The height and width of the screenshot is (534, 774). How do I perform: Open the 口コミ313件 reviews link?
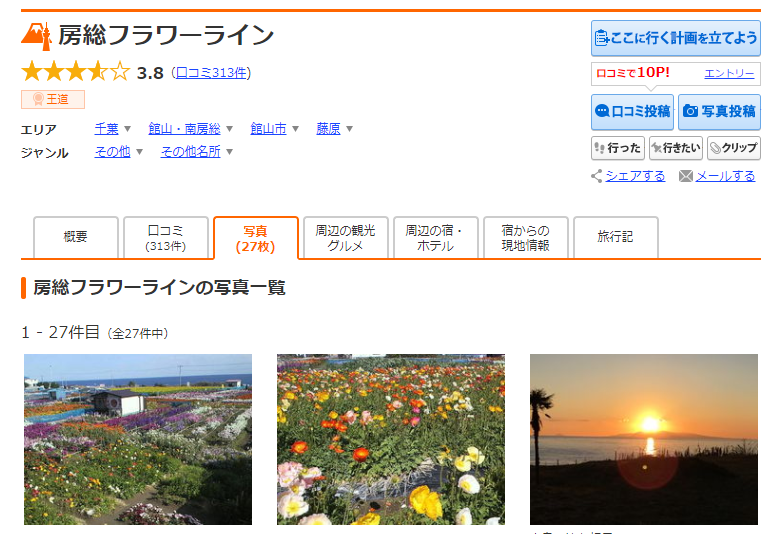[211, 73]
